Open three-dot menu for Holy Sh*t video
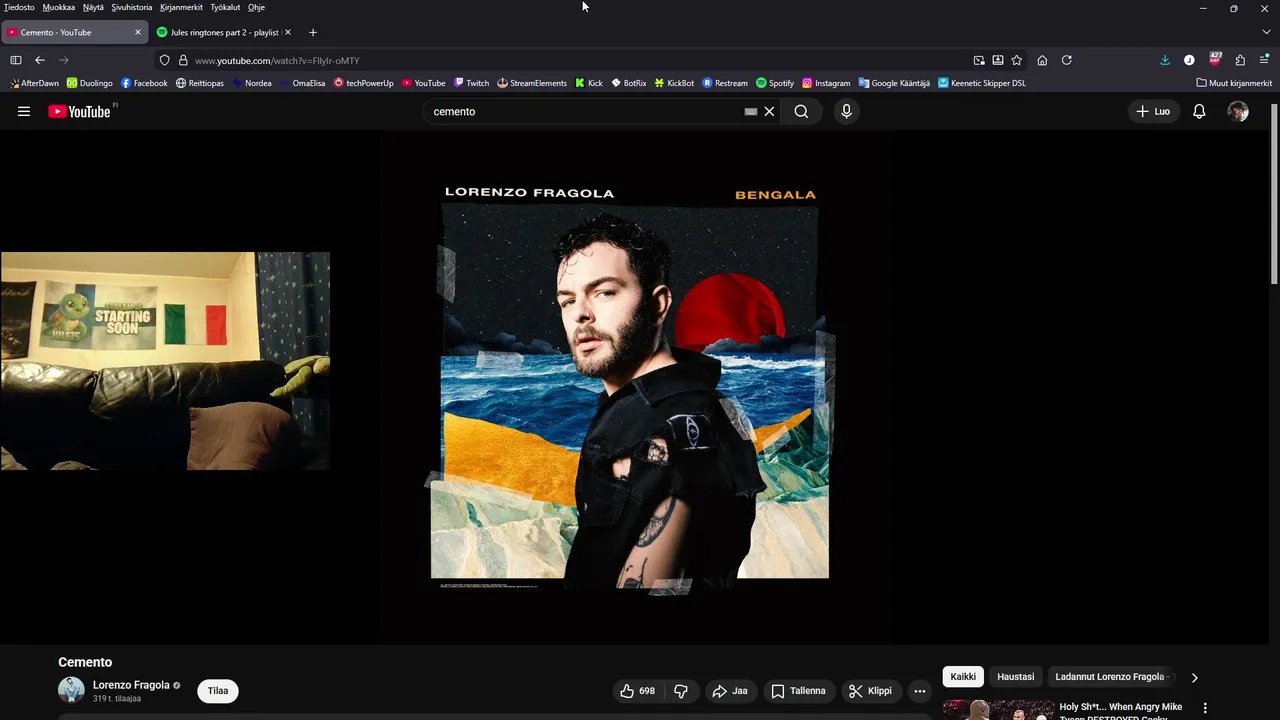The height and width of the screenshot is (720, 1280). [1205, 708]
